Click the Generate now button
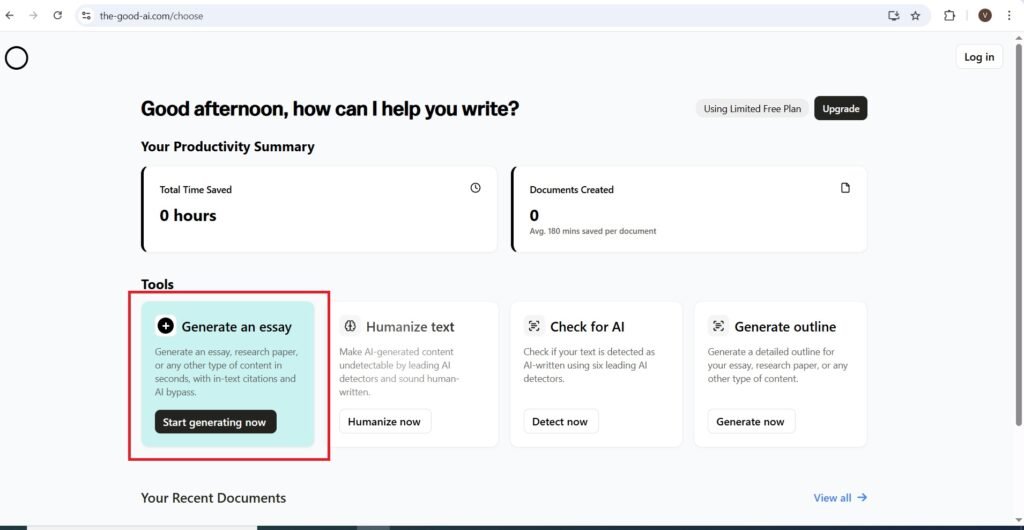 pyautogui.click(x=750, y=422)
